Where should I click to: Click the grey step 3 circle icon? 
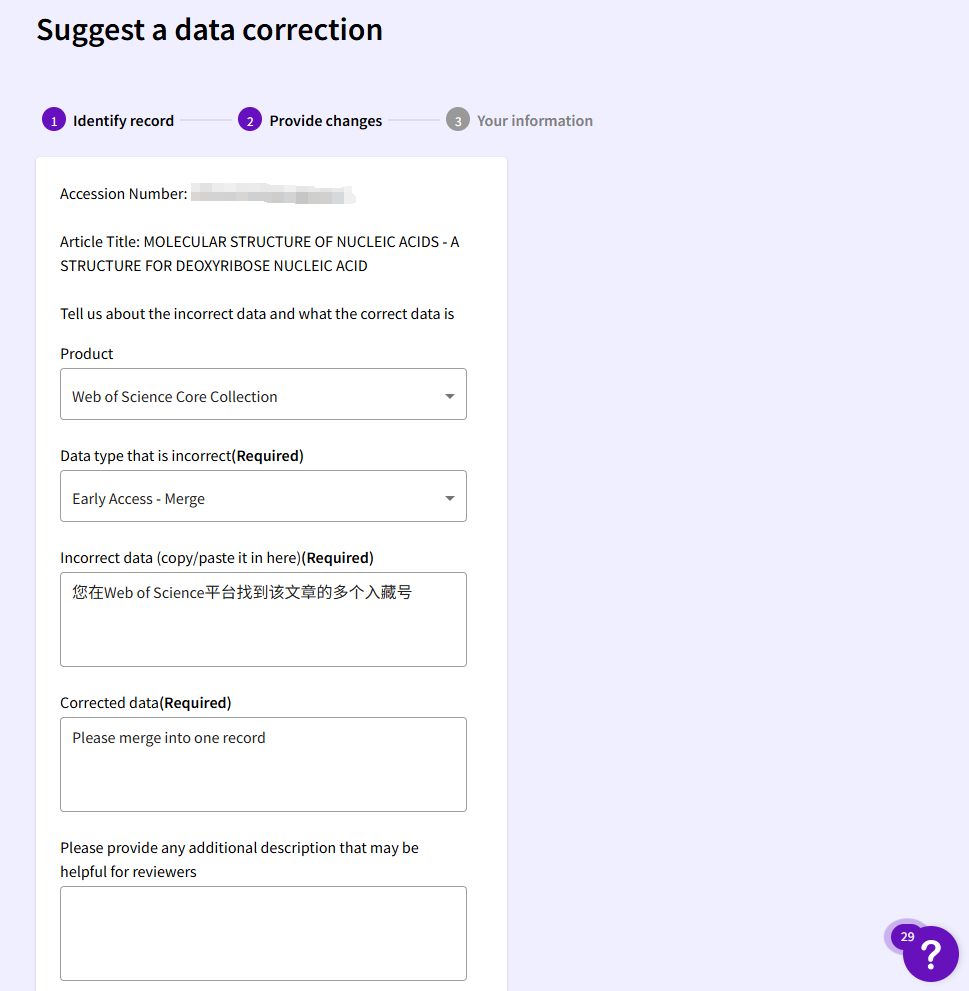point(457,120)
